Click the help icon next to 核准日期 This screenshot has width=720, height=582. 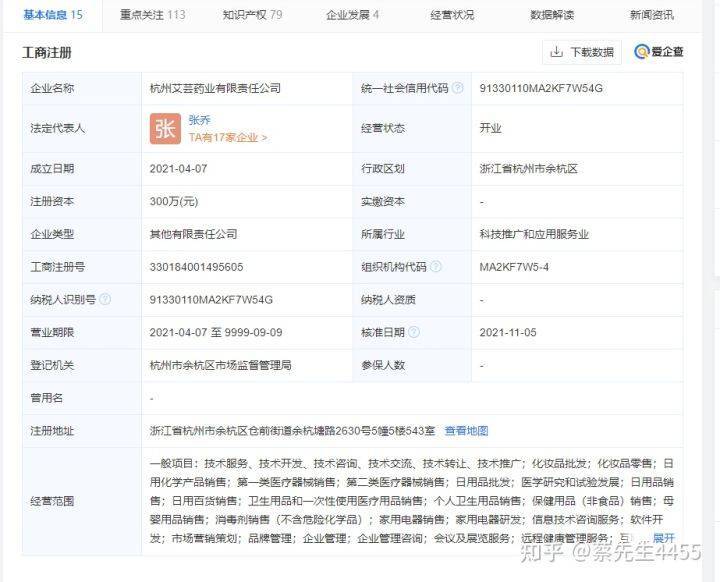pos(414,332)
